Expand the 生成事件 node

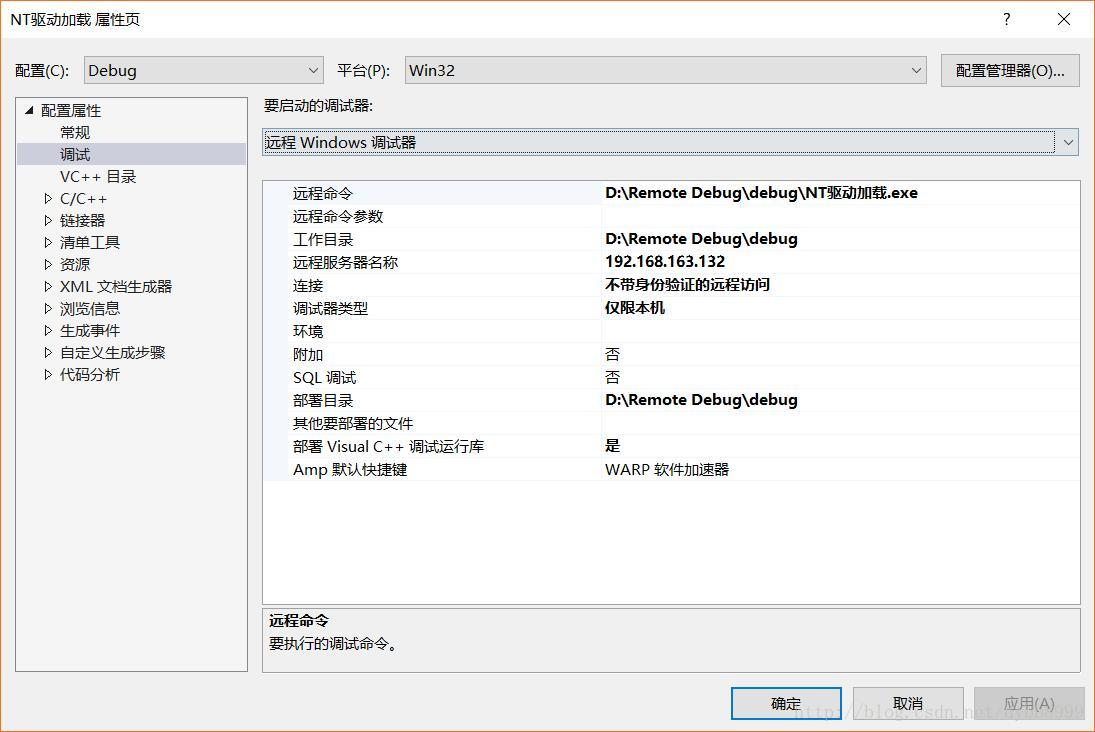click(x=47, y=330)
